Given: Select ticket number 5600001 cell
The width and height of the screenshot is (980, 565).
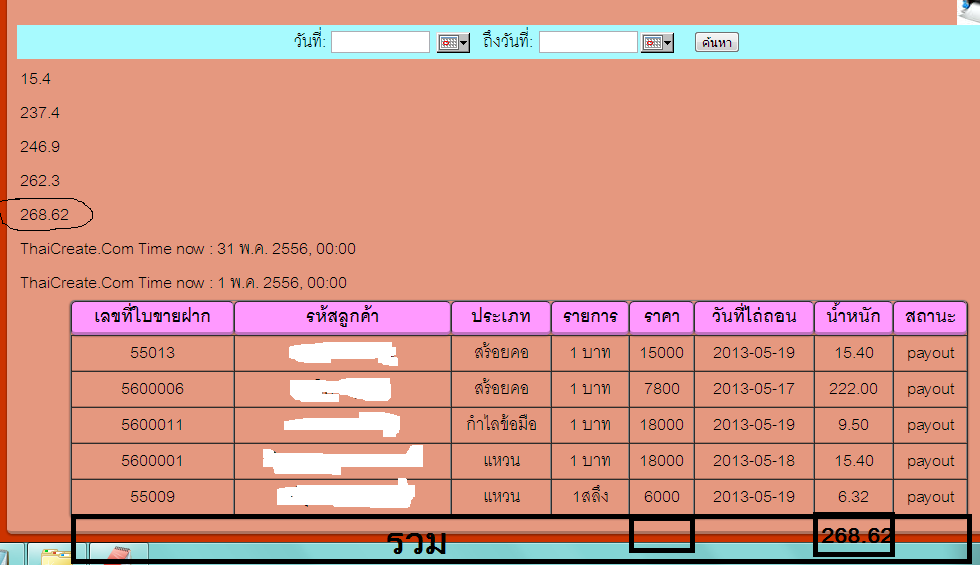Looking at the screenshot, I should (x=152, y=461).
